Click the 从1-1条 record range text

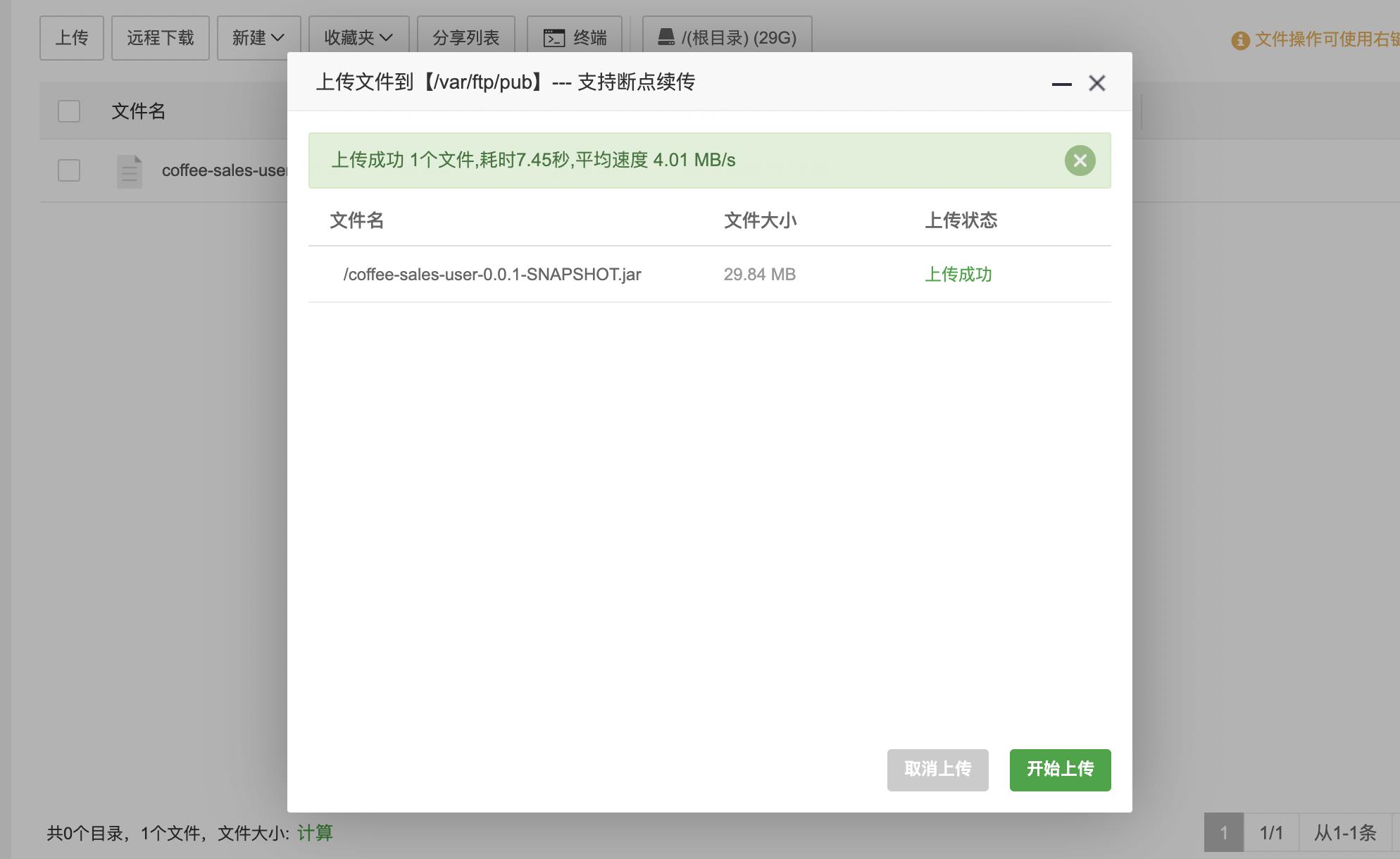pos(1345,833)
